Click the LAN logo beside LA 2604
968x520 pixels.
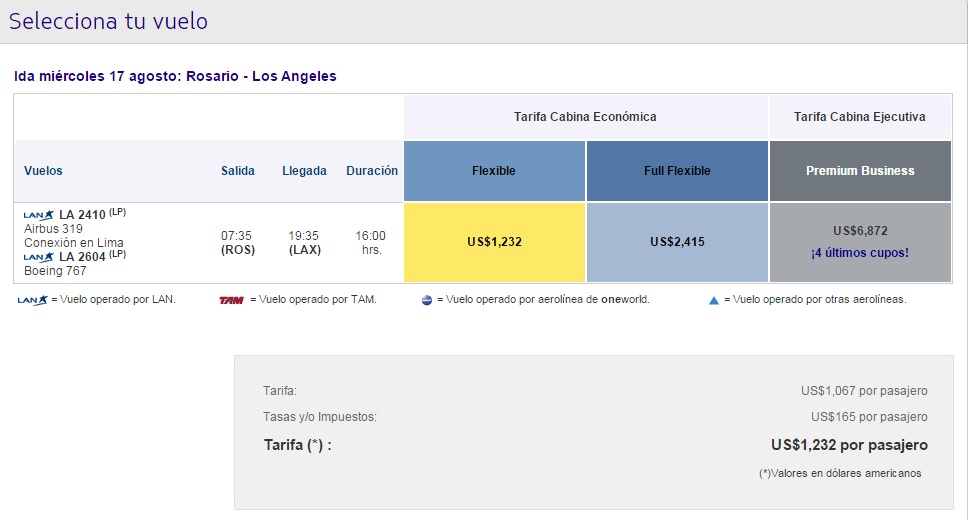coord(39,257)
